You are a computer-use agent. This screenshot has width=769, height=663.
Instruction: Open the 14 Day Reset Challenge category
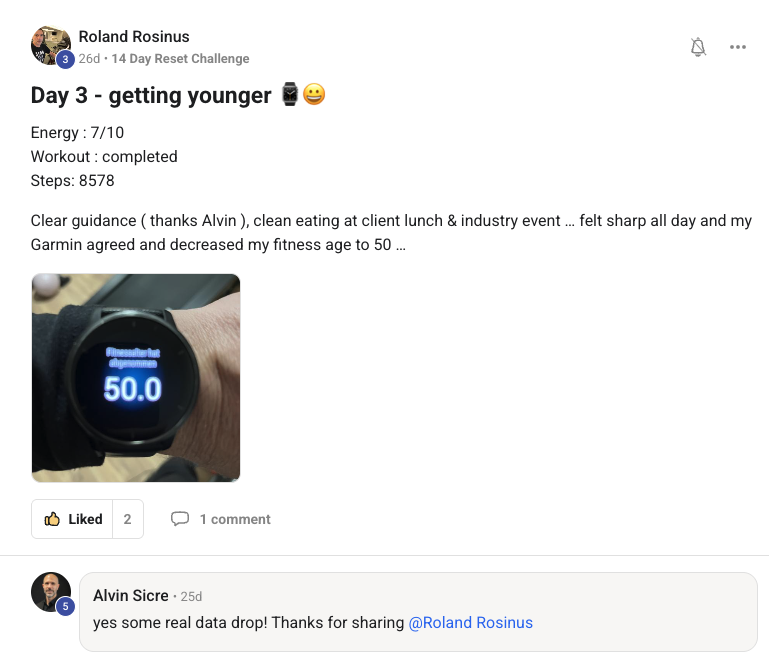(180, 59)
